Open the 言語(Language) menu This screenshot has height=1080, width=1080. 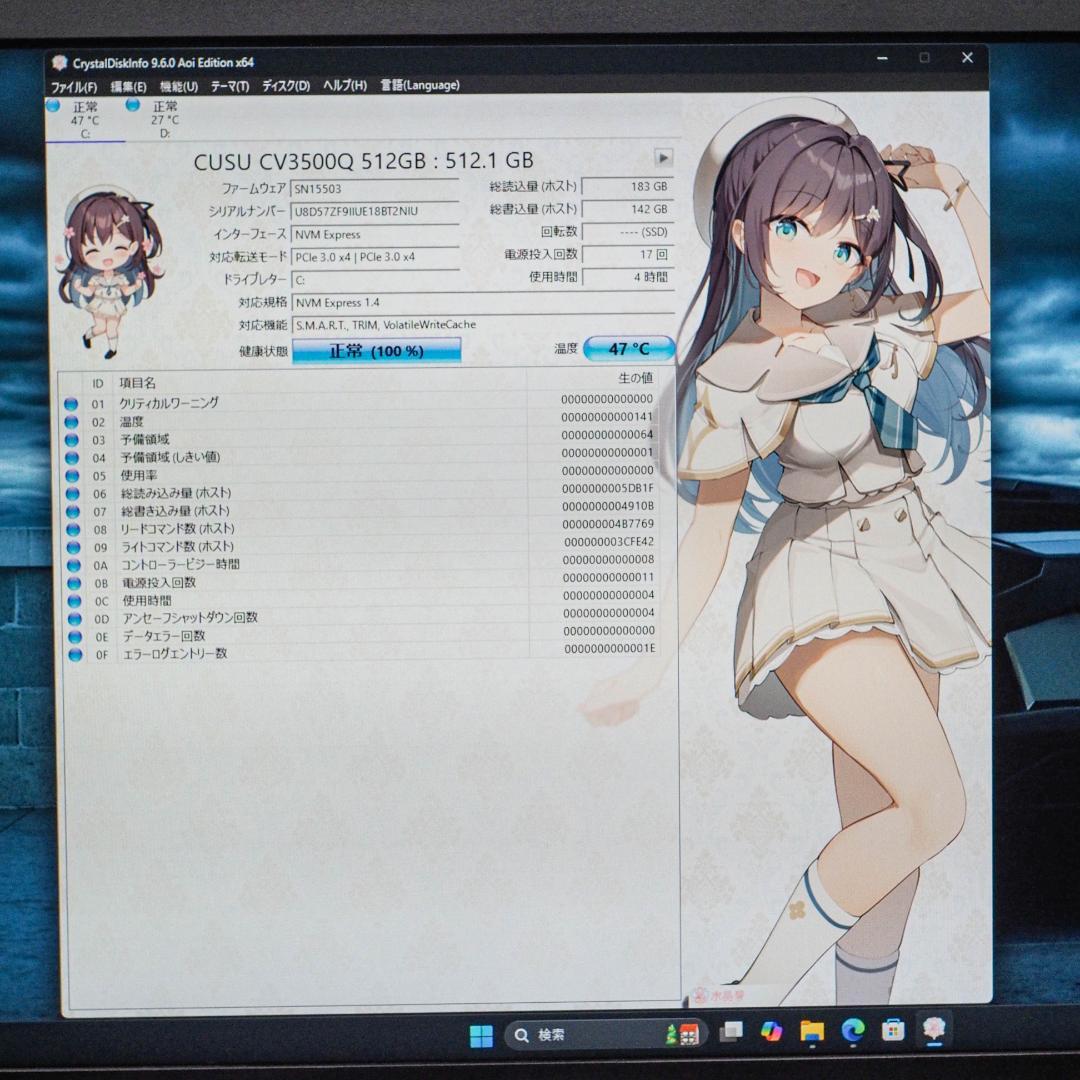pos(419,85)
